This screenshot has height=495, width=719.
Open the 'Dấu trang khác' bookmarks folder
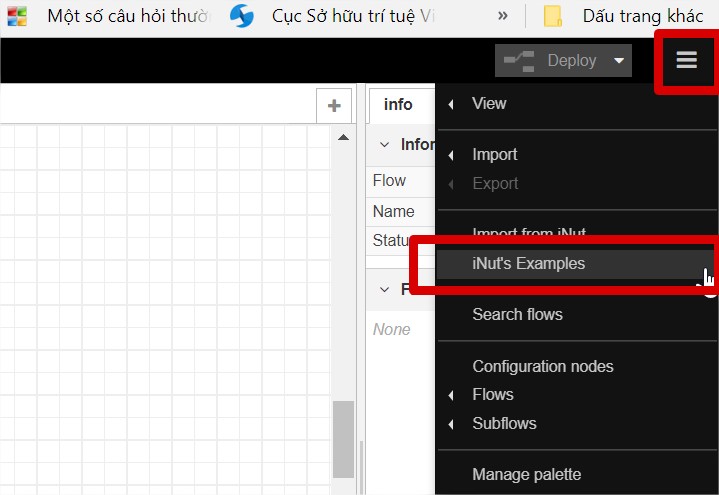[623, 16]
